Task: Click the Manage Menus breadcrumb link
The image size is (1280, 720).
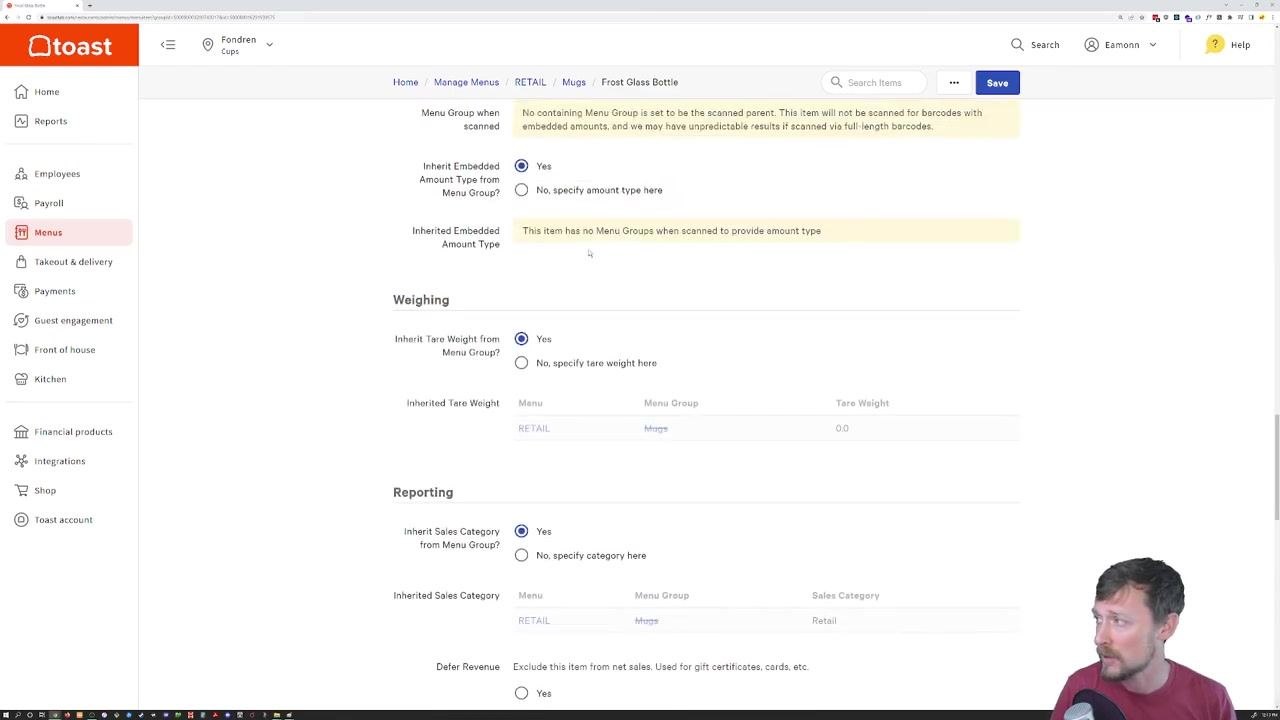Action: point(466,82)
